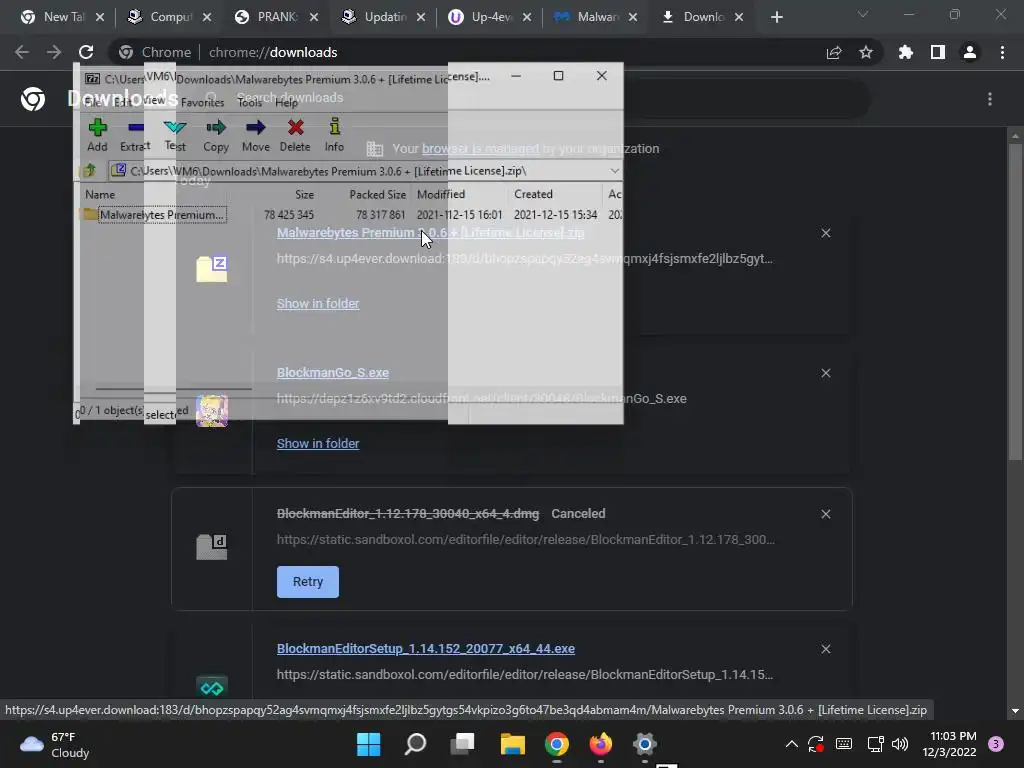Open Downloads page more actions menu
The height and width of the screenshot is (768, 1024).
pyautogui.click(x=990, y=99)
